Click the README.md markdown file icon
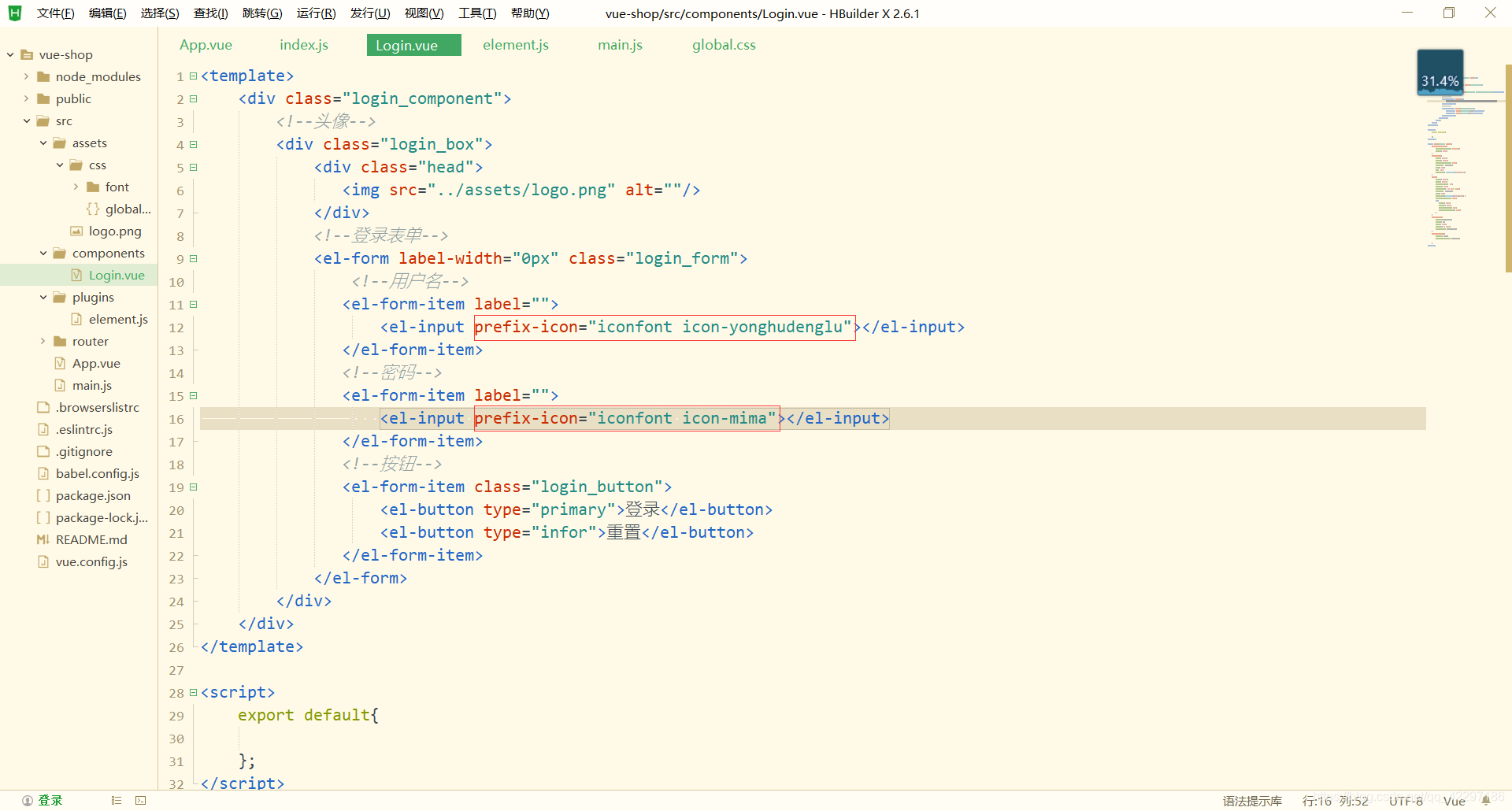 pyautogui.click(x=43, y=539)
